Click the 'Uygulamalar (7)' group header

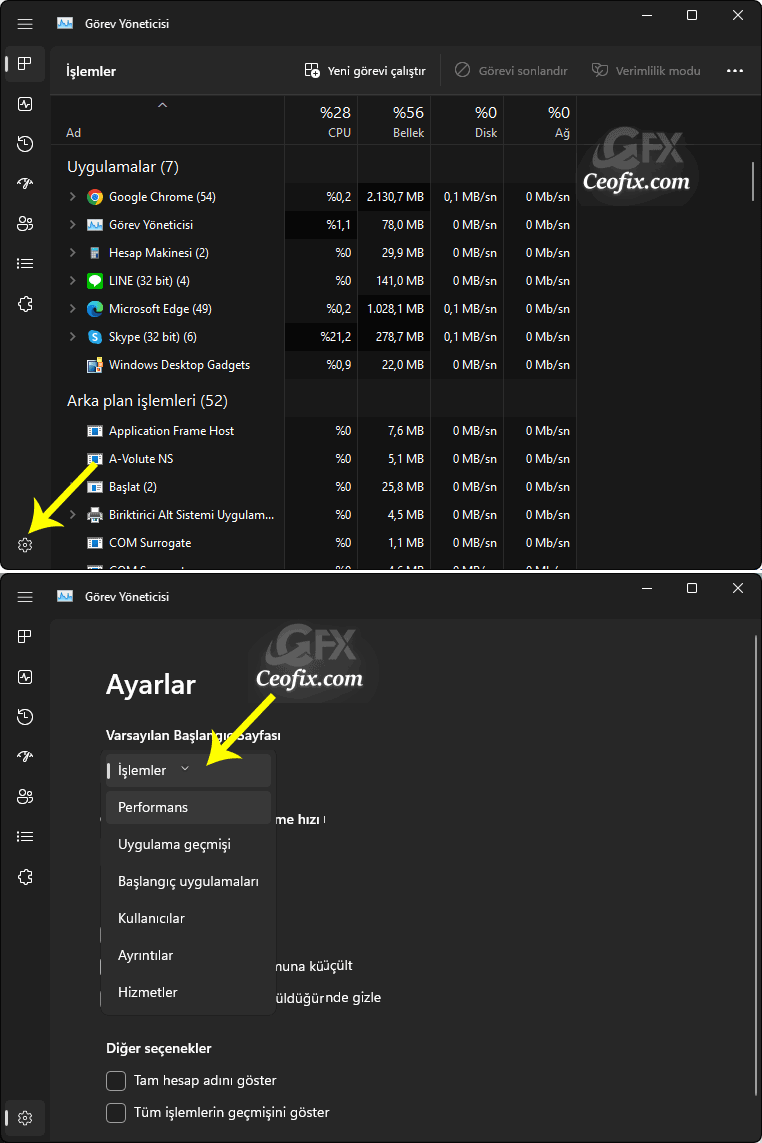click(123, 167)
